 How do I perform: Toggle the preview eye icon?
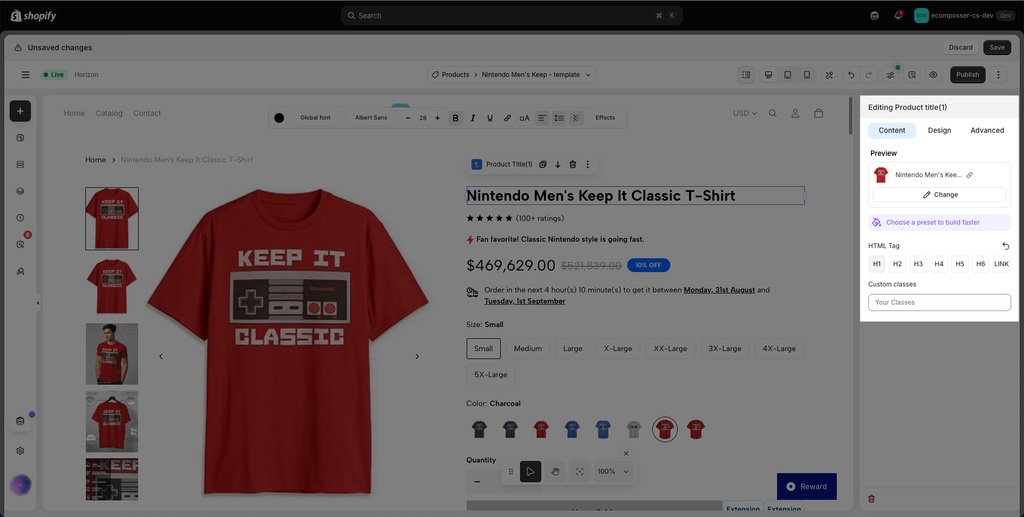[x=933, y=75]
